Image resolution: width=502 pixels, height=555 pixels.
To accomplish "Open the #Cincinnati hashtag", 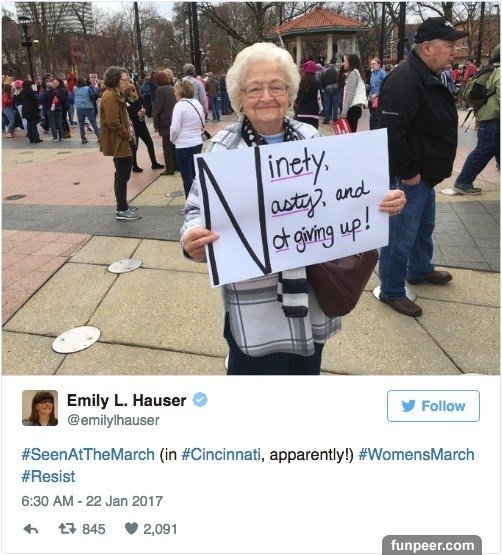I will [x=221, y=454].
